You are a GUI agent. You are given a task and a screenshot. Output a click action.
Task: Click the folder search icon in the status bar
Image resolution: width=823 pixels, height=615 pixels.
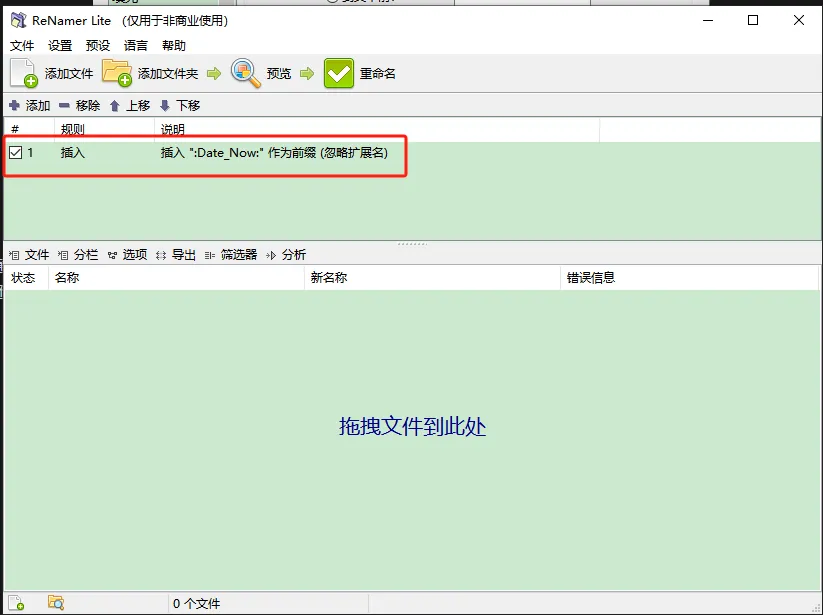coord(56,602)
